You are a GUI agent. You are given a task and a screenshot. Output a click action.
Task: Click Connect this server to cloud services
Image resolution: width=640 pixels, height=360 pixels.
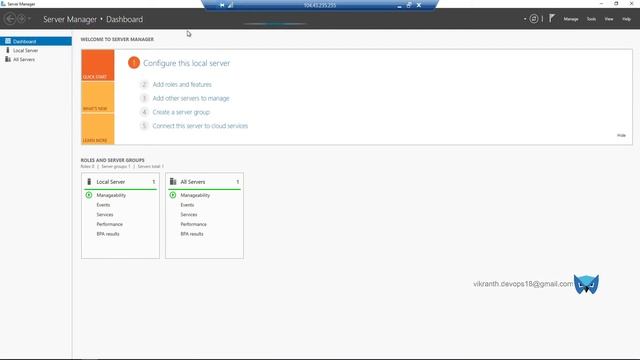point(200,126)
